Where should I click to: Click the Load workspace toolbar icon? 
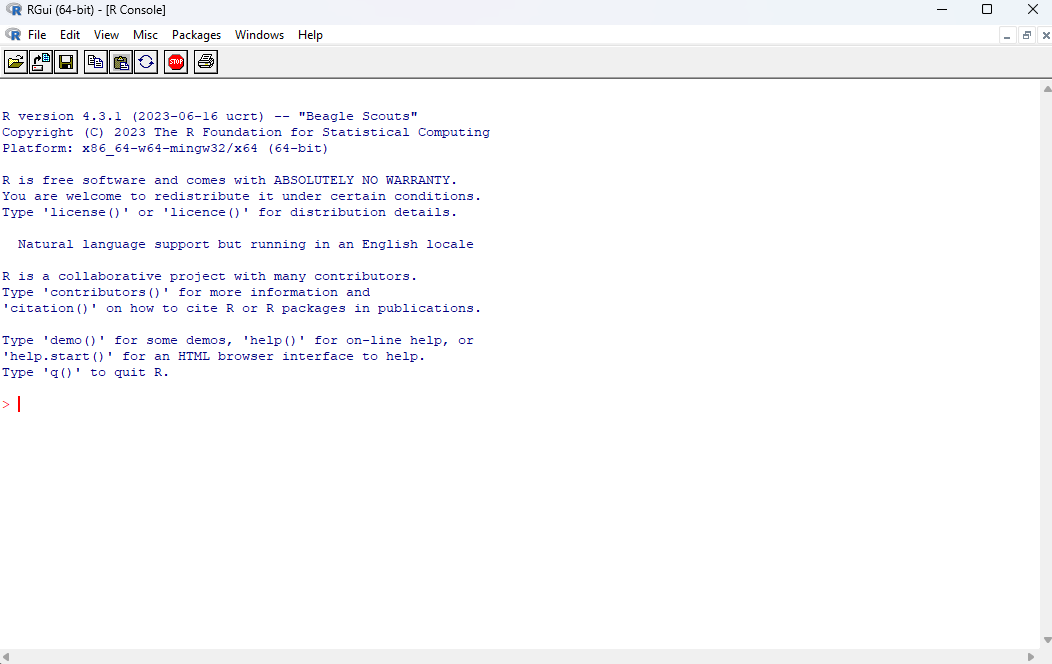(41, 62)
